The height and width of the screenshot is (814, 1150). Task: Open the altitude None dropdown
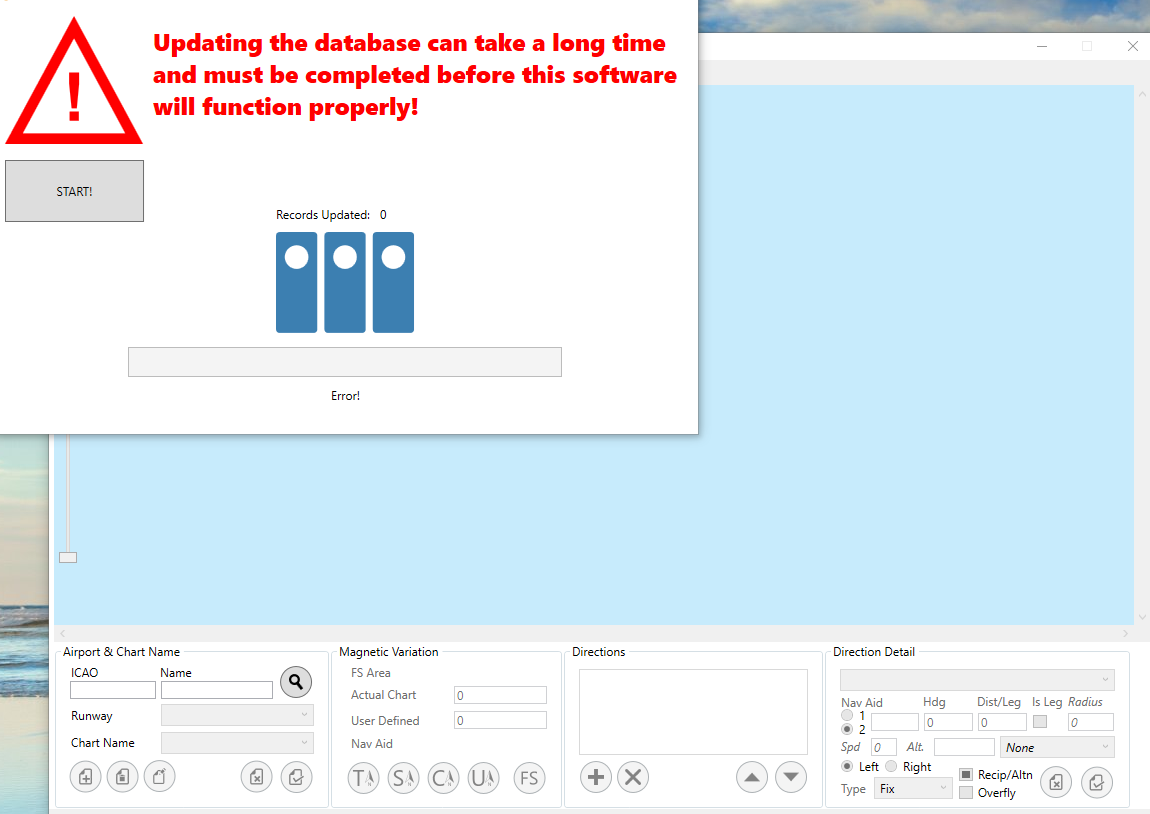point(1056,748)
